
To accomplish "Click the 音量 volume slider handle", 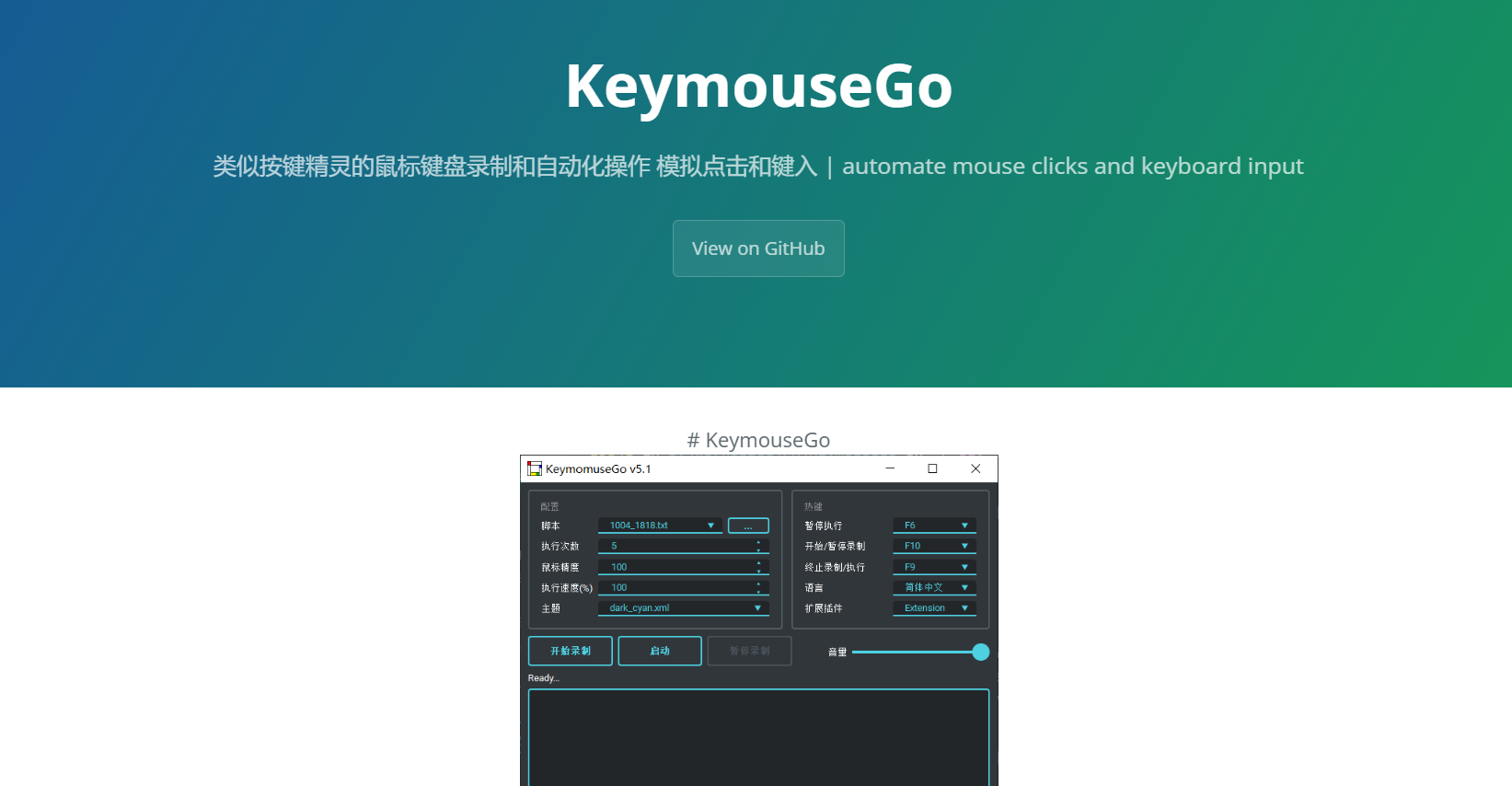I will coord(981,652).
